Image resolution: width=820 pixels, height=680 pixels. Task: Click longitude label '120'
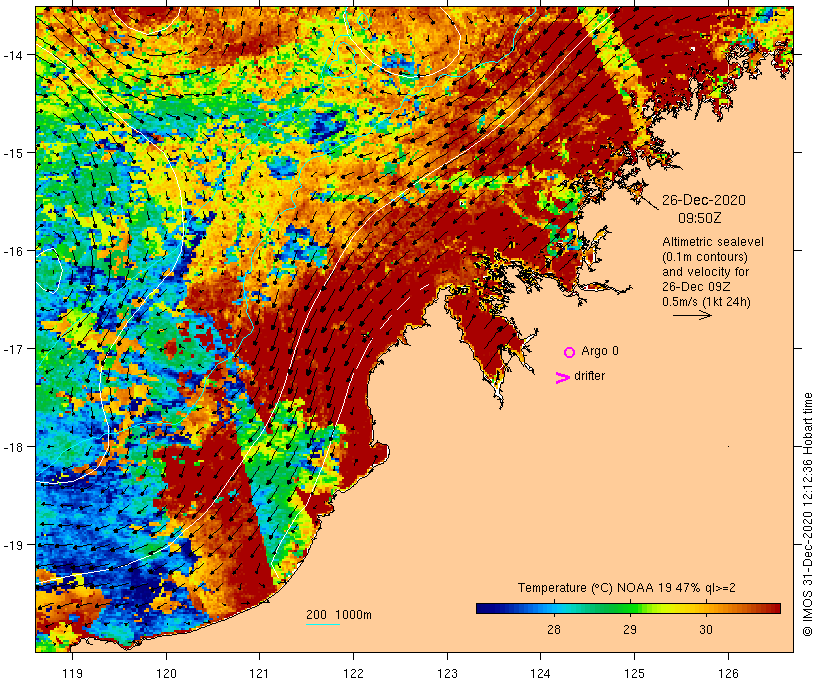coord(166,673)
